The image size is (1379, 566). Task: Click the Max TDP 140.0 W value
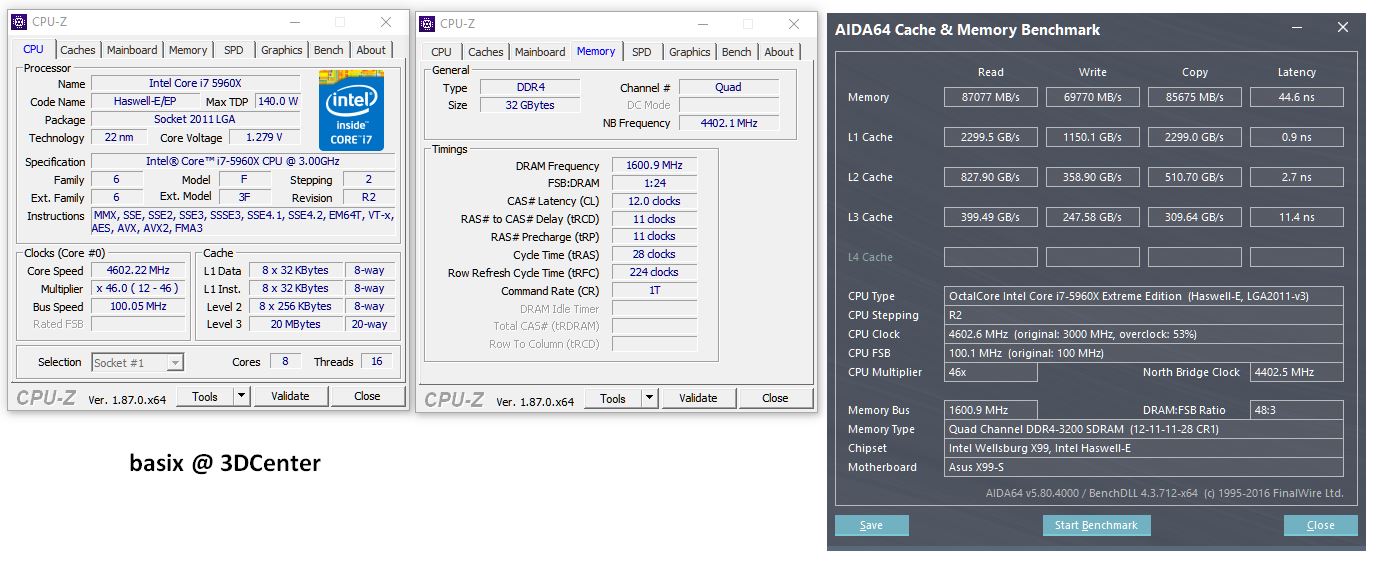click(278, 101)
